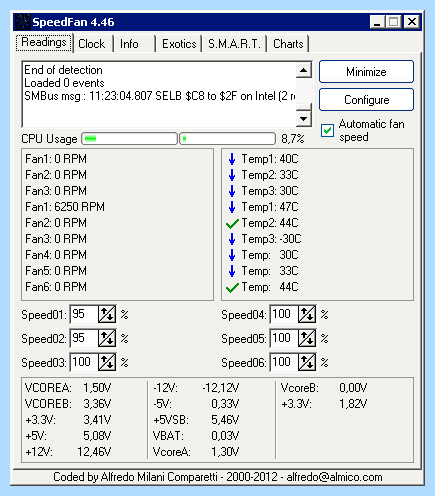Viewport: 435px width, 496px height.
Task: Click the first CPU Usage bar
Action: pos(129,139)
